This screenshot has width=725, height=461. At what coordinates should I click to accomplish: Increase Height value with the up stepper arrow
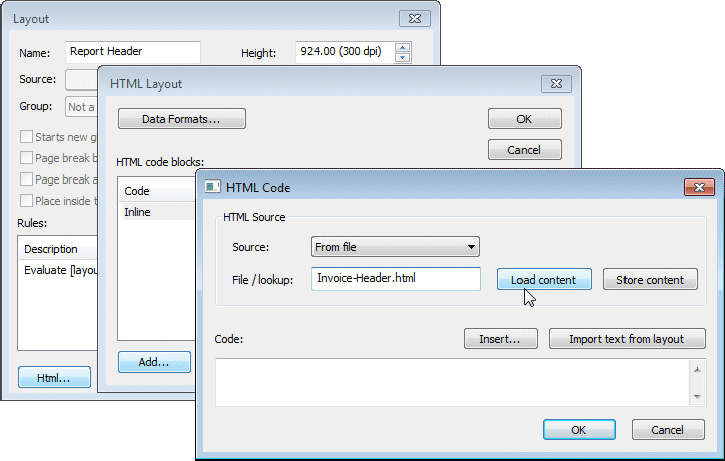click(x=402, y=46)
